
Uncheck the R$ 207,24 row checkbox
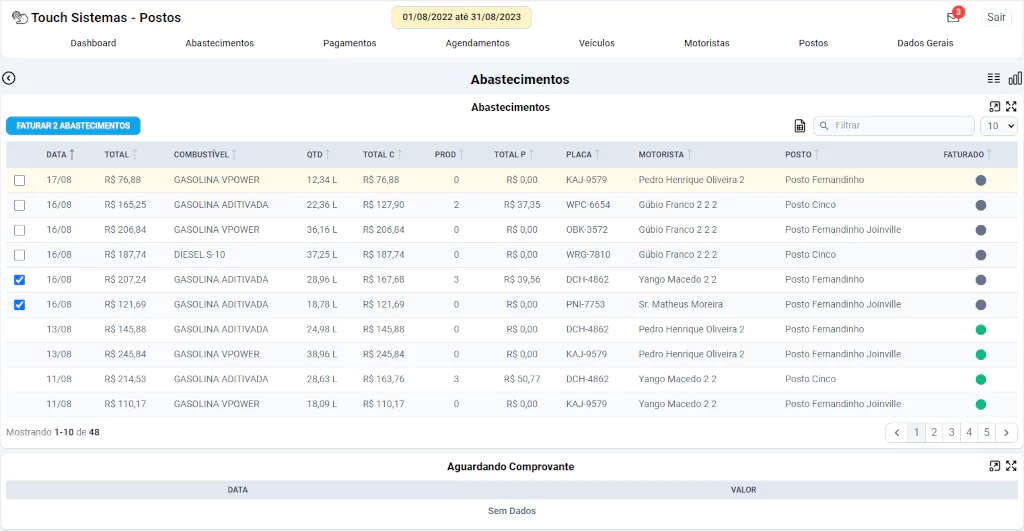[x=20, y=280]
